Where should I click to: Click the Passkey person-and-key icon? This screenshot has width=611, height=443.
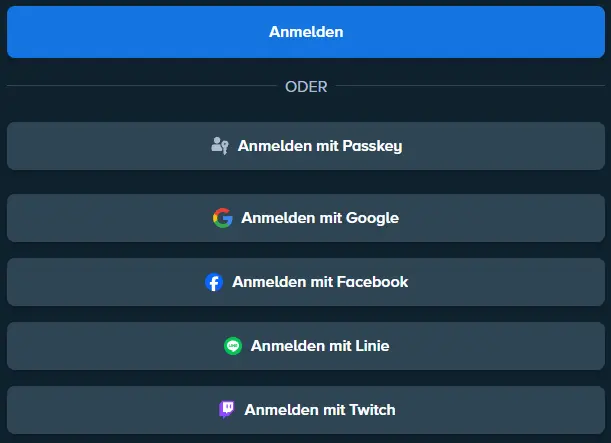pos(221,146)
